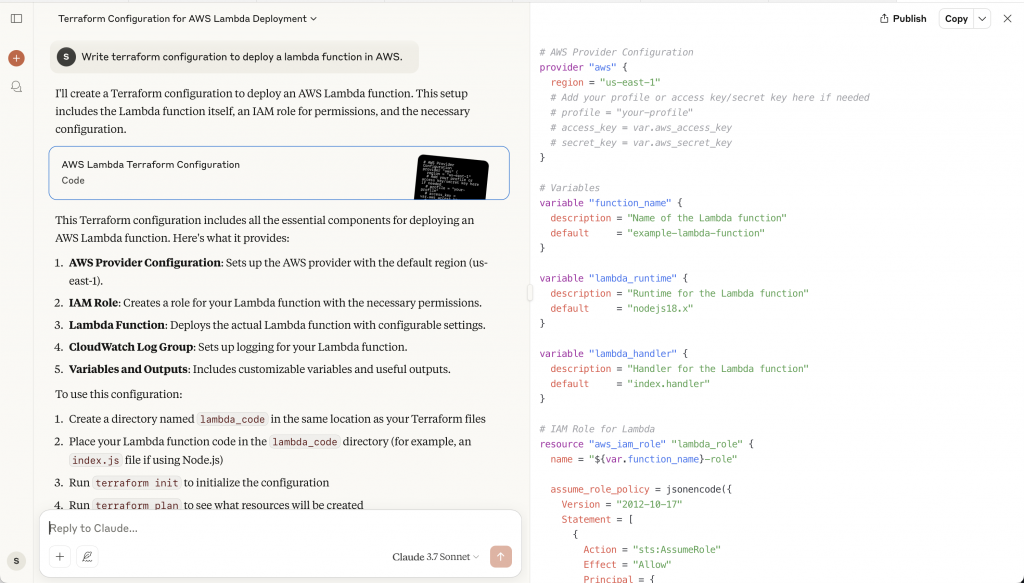Viewport: 1024px width, 583px height.
Task: Click the Action "sts:AssumeRole" code line
Action: tap(652, 550)
